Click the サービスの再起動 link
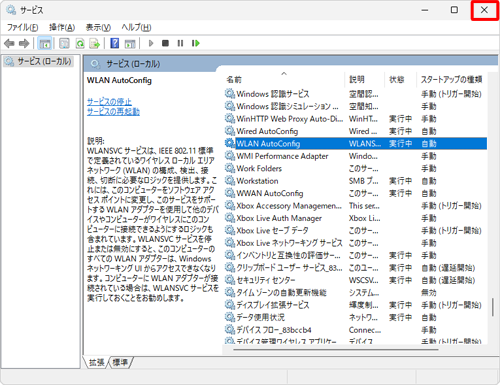This screenshot has height=385, width=500. point(113,111)
